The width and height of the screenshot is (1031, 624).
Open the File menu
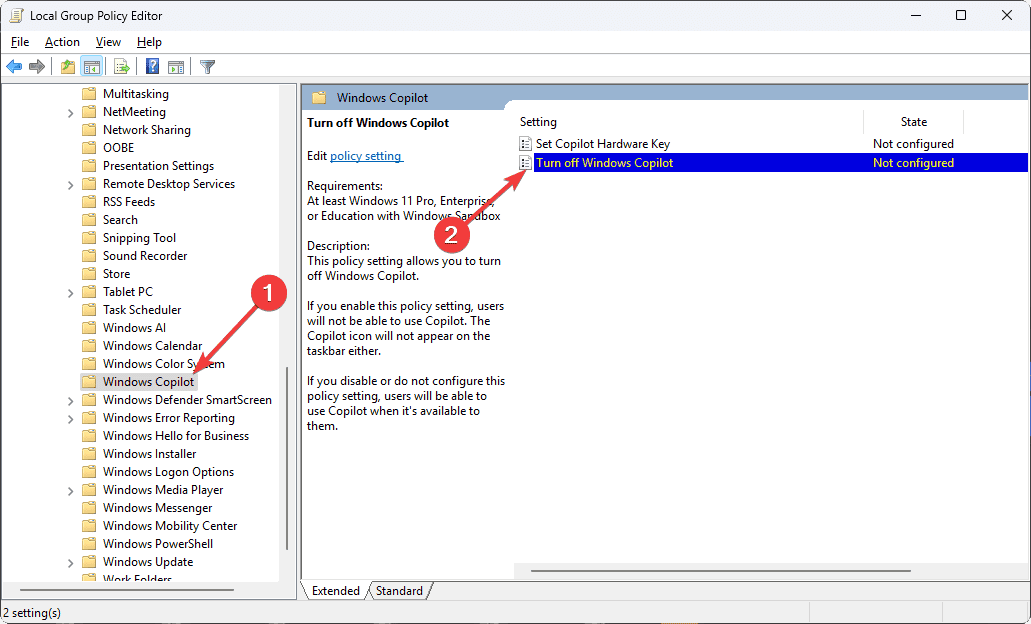click(x=20, y=41)
